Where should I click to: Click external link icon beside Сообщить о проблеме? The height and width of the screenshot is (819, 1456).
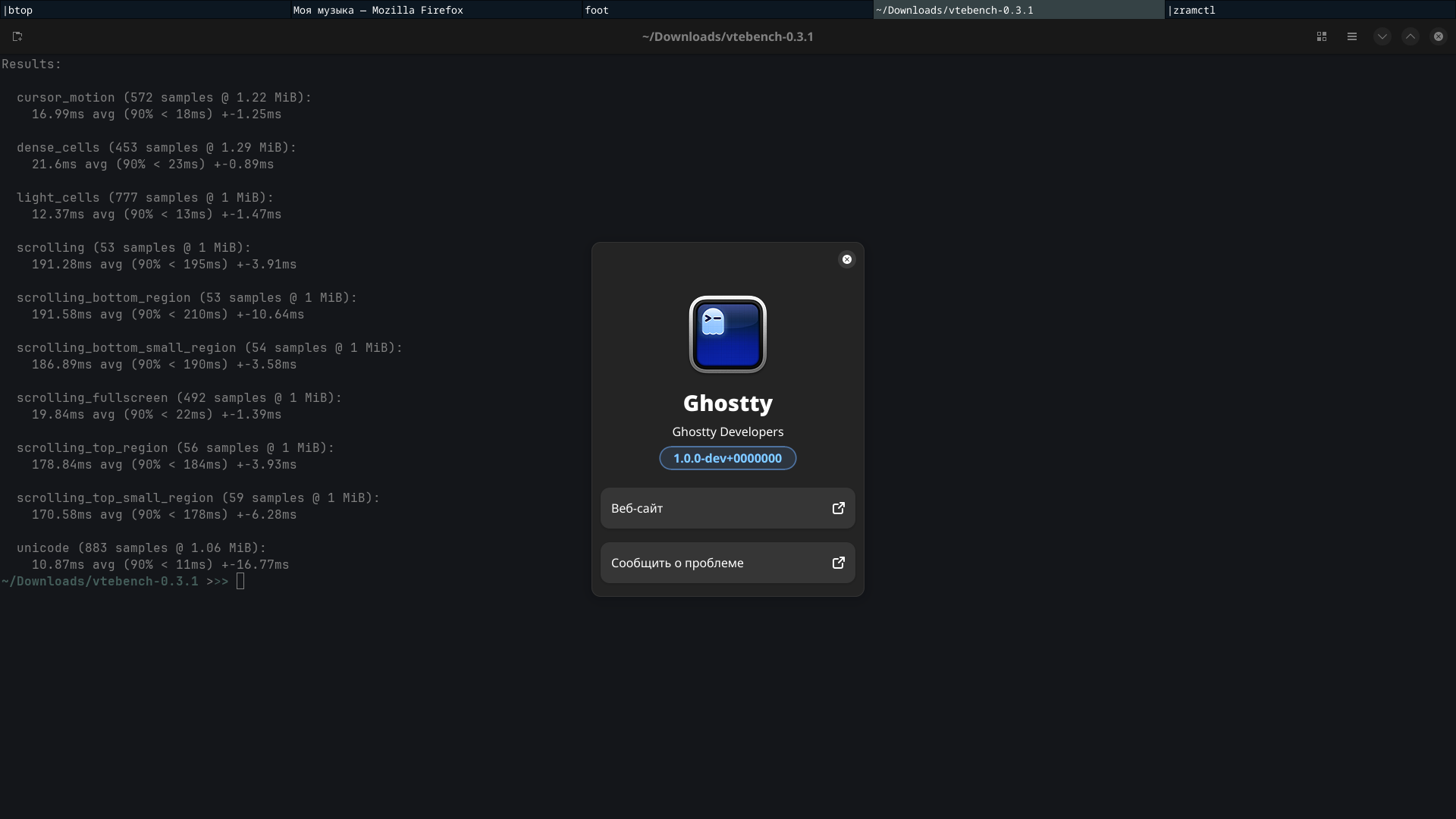pyautogui.click(x=839, y=563)
